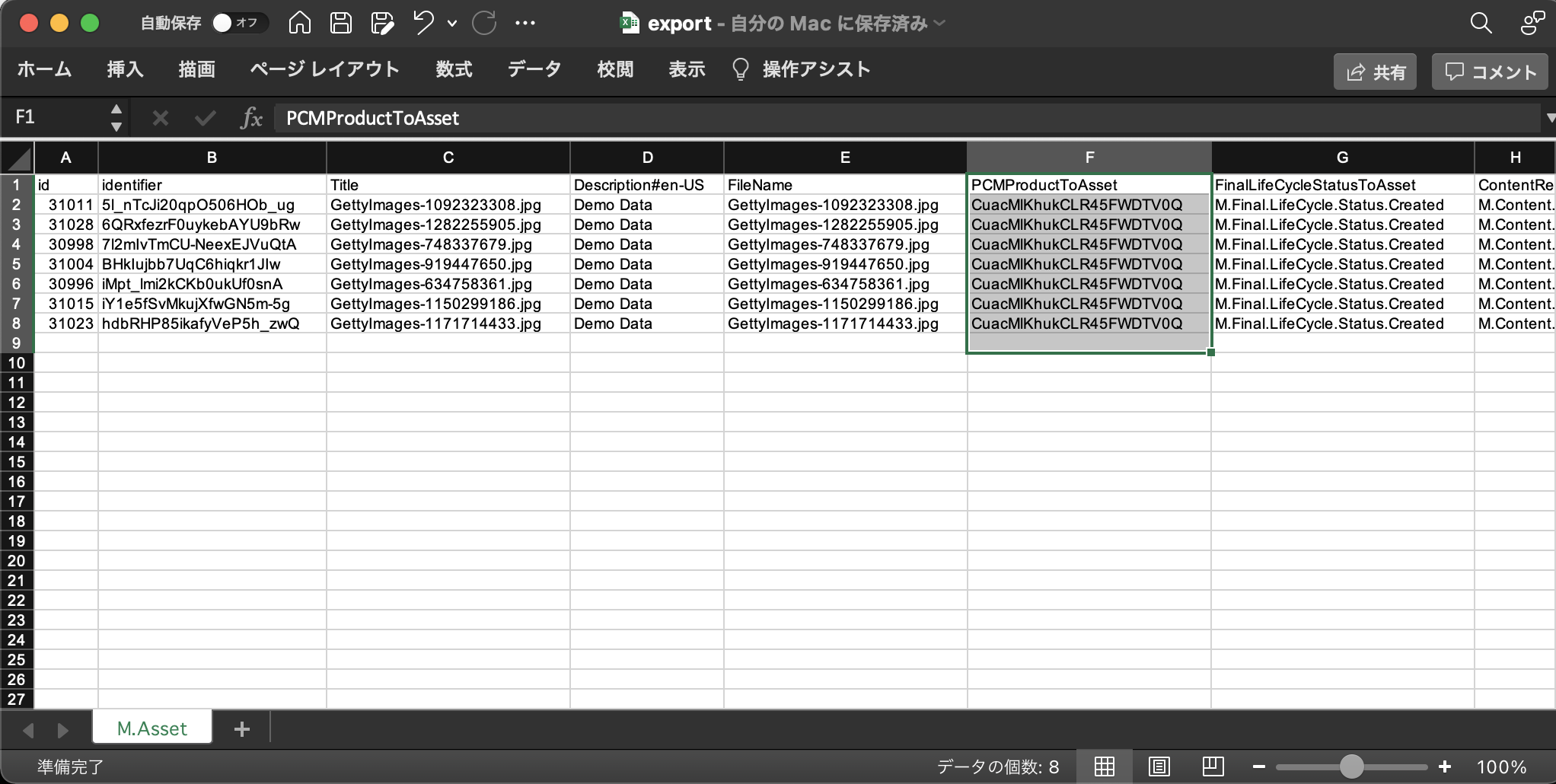1556x784 pixels.
Task: Click Title GettyImages-748337679.jpg cell
Action: [x=448, y=244]
